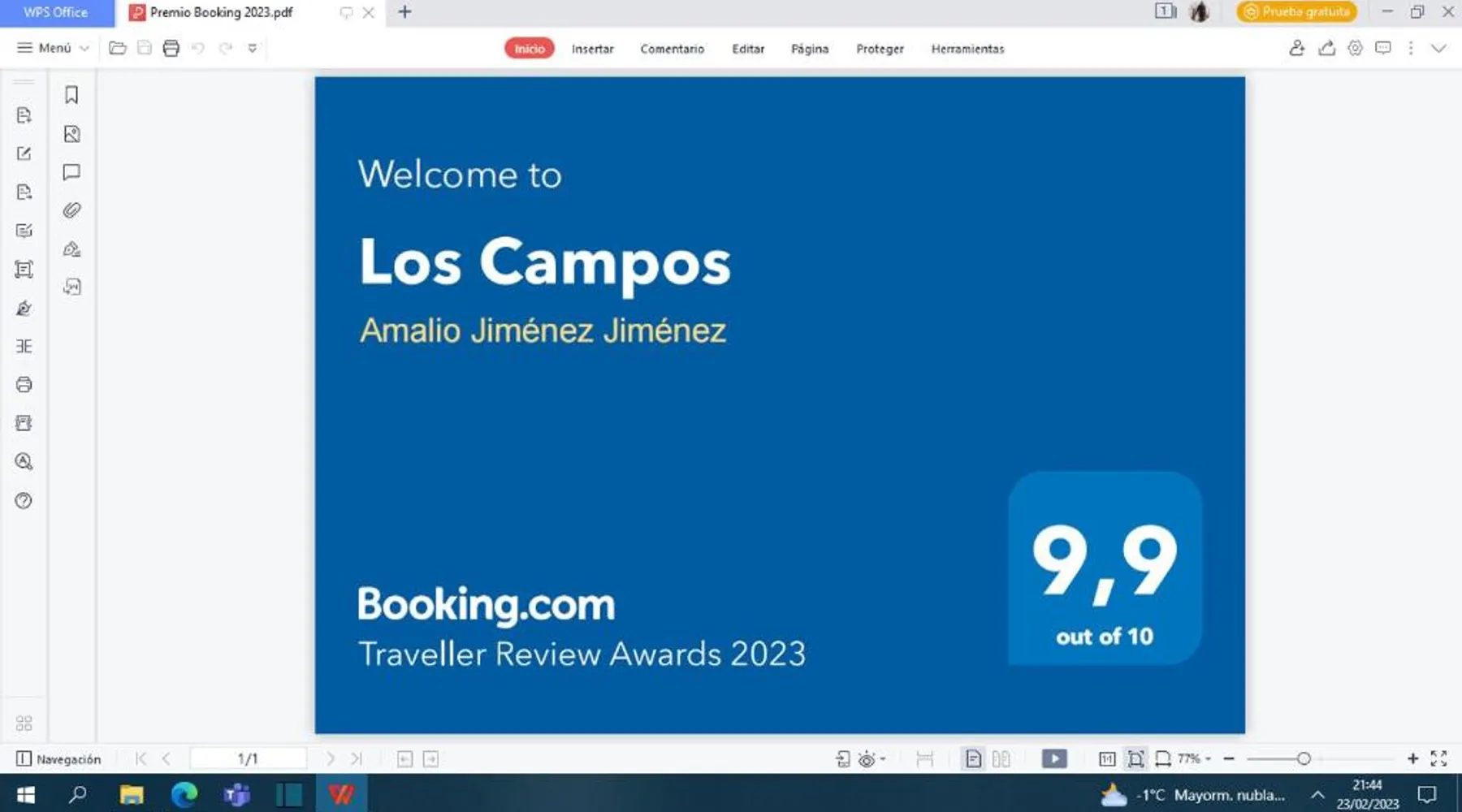The width and height of the screenshot is (1462, 812).
Task: Expand the quick access toolbar options arrow
Action: (x=253, y=48)
